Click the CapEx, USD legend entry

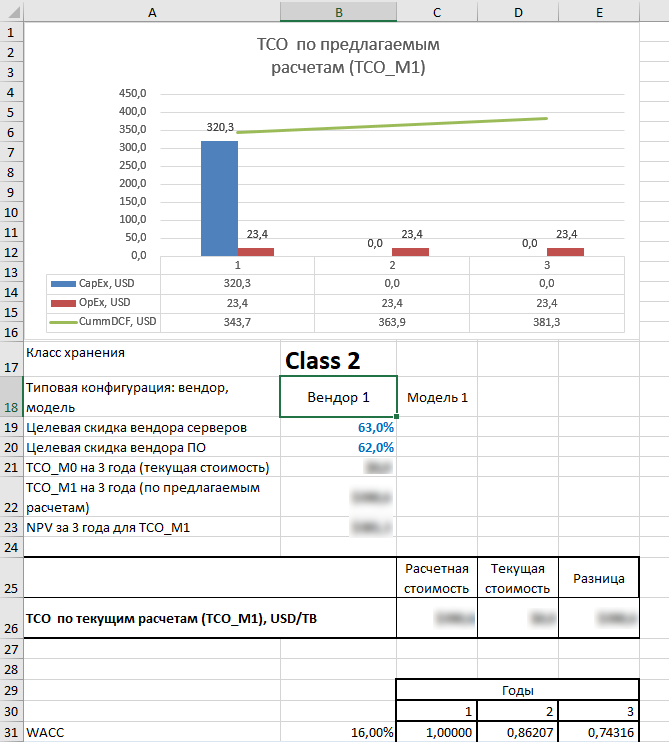pos(92,283)
